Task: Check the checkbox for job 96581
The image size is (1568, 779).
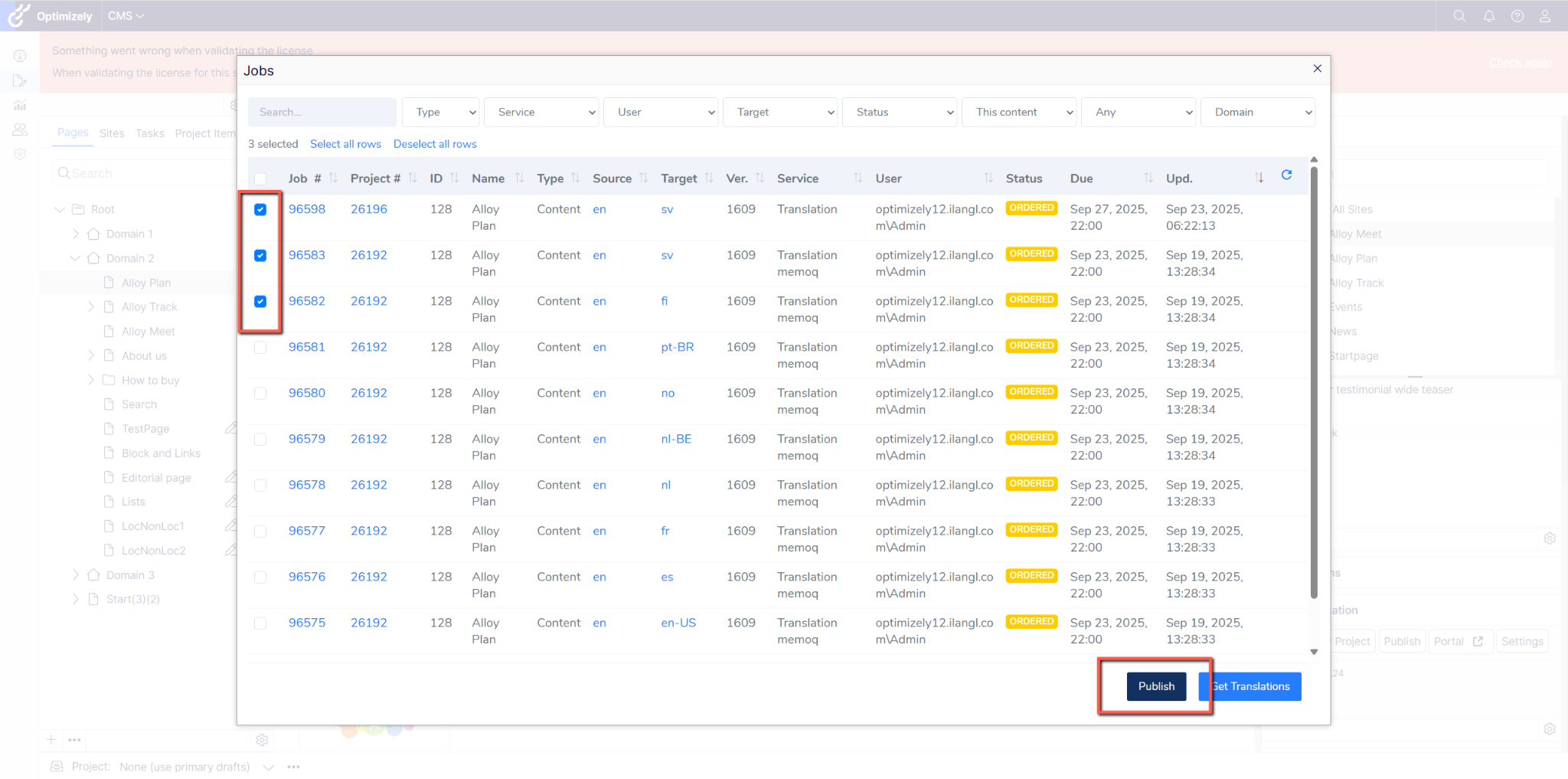Action: pos(260,347)
